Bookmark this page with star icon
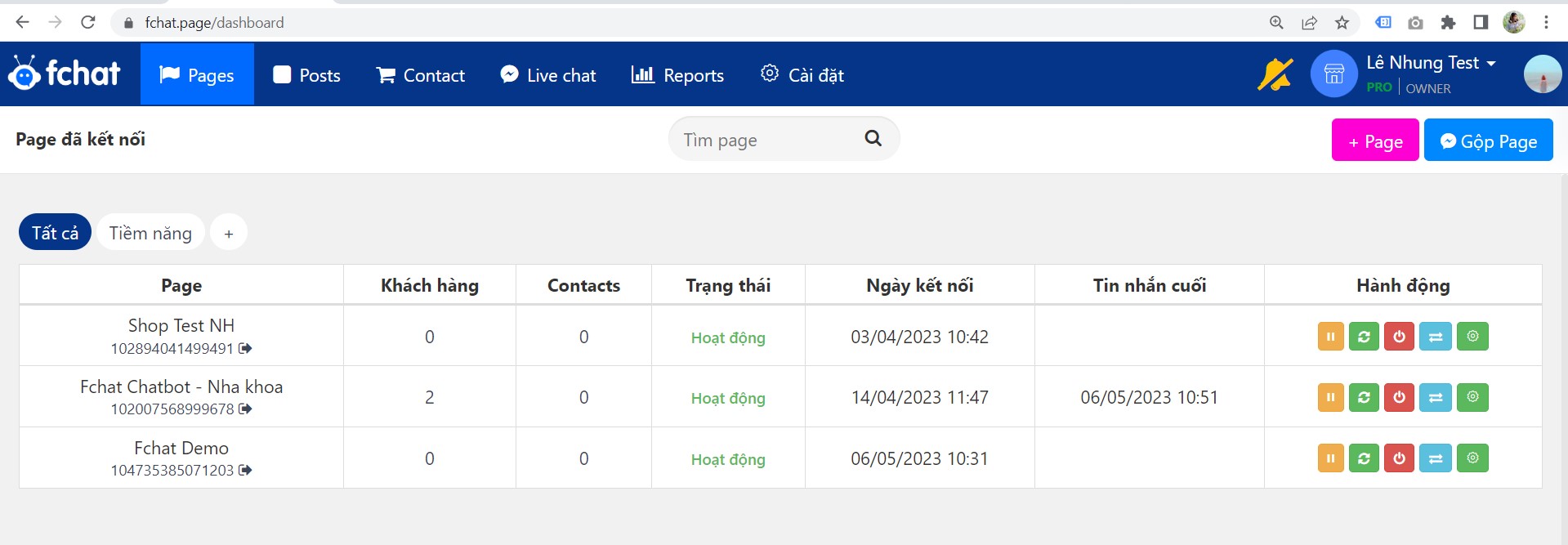 click(x=1342, y=23)
